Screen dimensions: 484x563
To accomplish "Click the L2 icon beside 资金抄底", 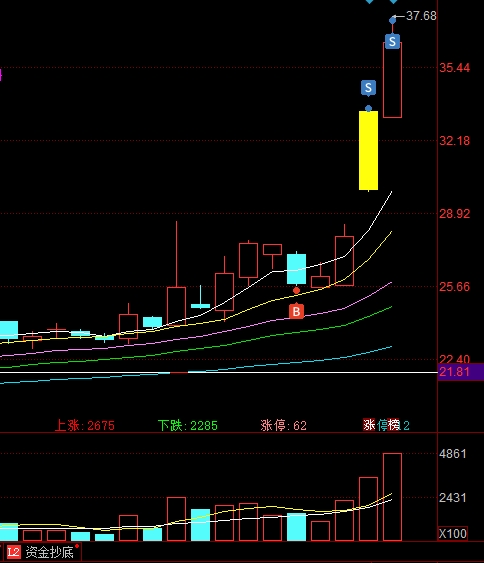I will tap(14, 552).
